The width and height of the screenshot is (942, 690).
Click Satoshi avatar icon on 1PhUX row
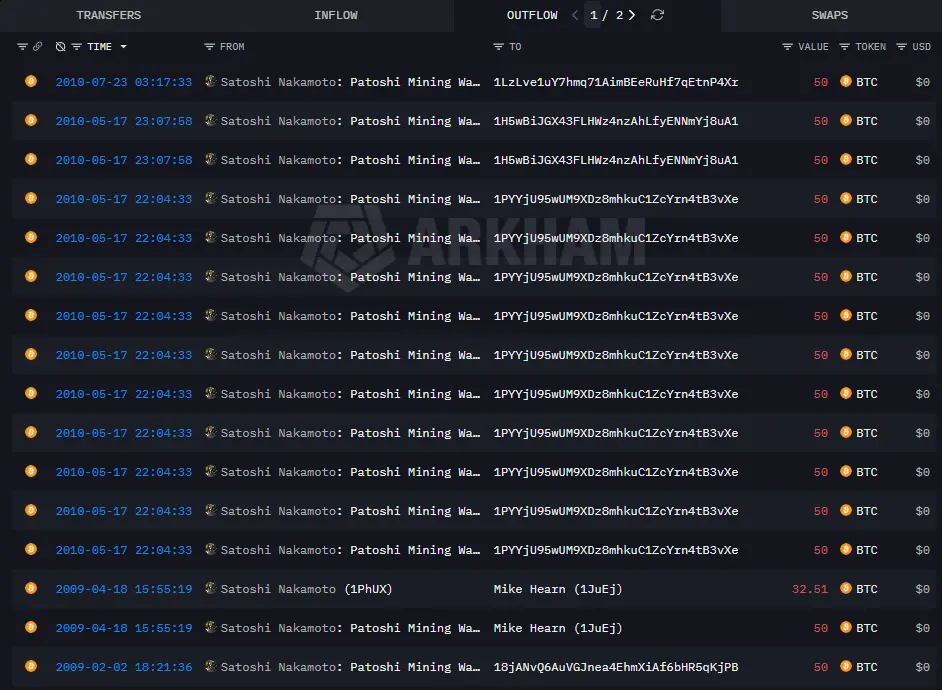point(210,587)
